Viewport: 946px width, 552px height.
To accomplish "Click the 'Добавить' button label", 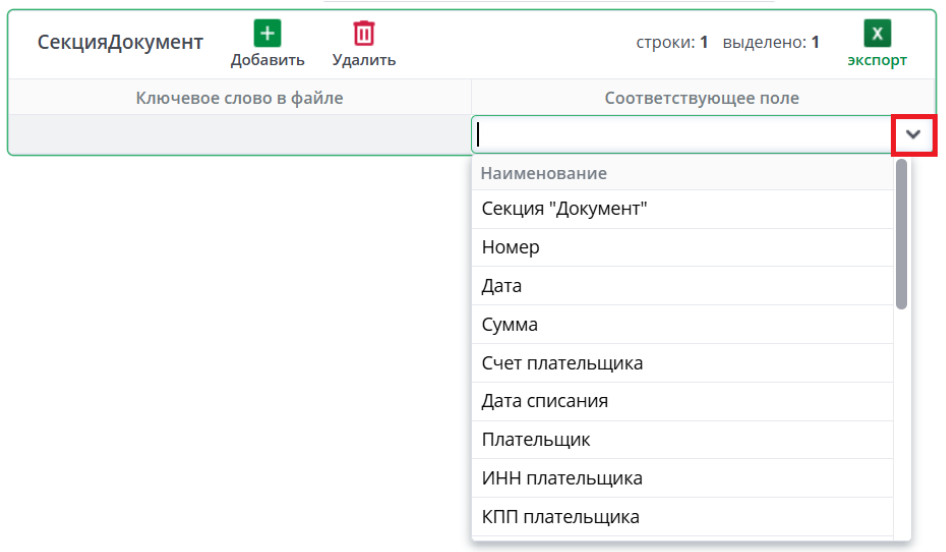I will click(267, 60).
